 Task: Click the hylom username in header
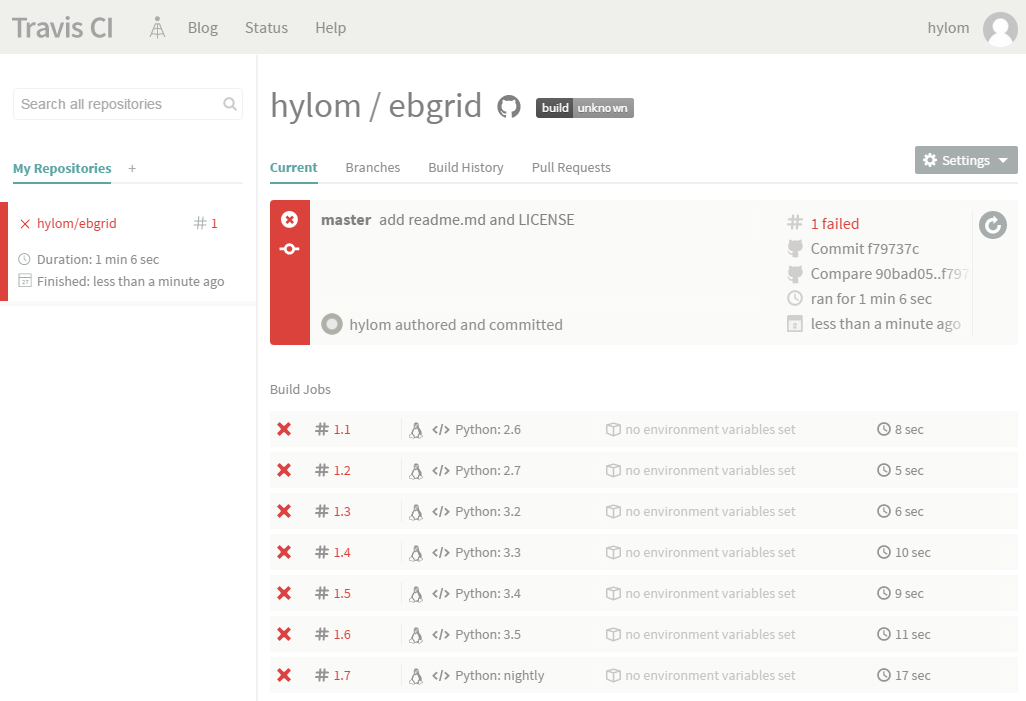[948, 27]
